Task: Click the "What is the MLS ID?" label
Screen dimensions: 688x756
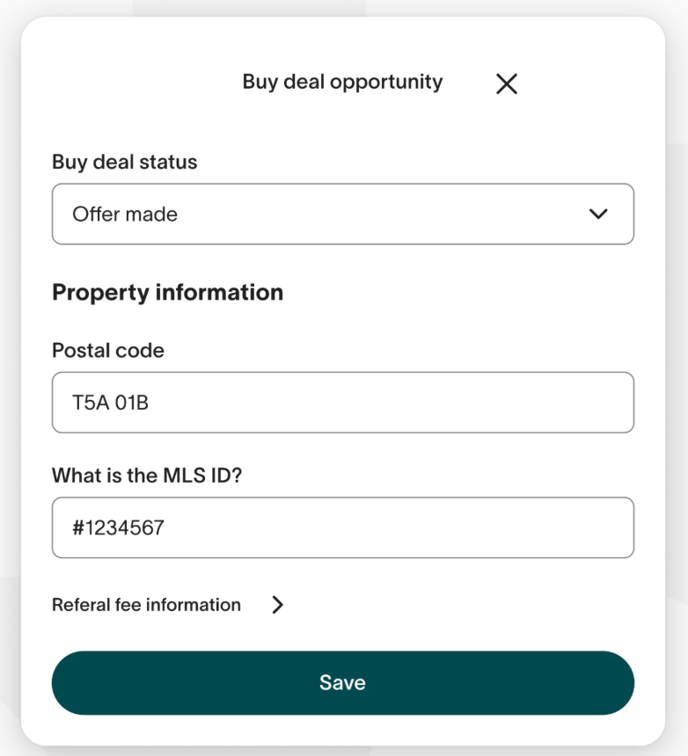Action: pos(147,475)
